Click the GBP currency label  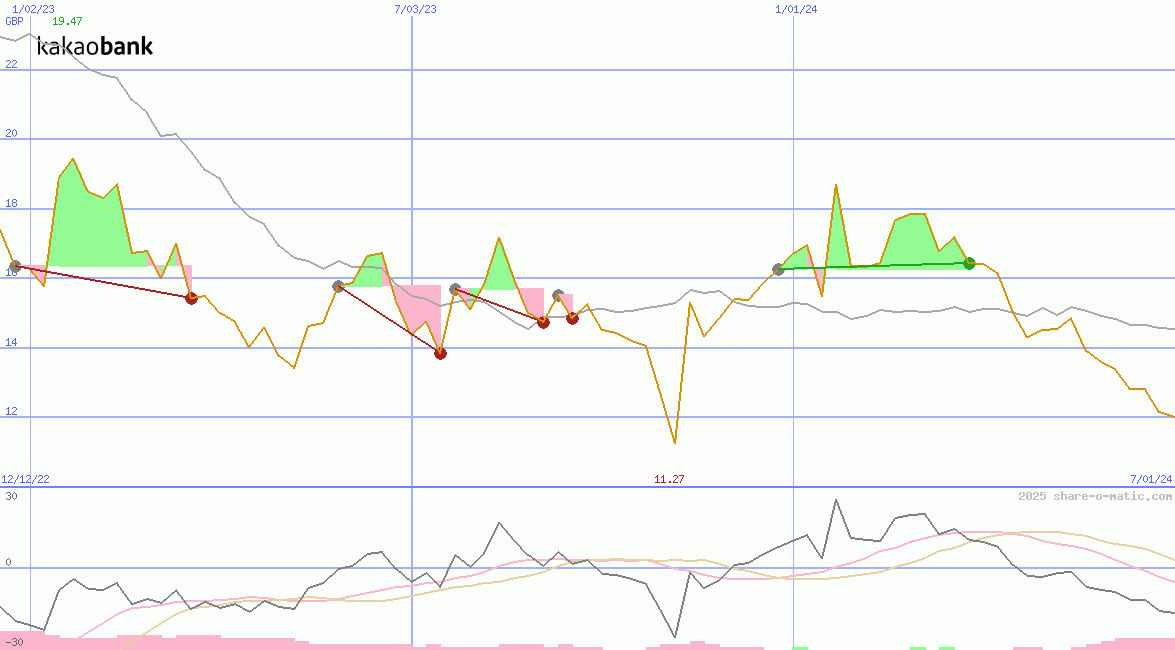point(14,21)
